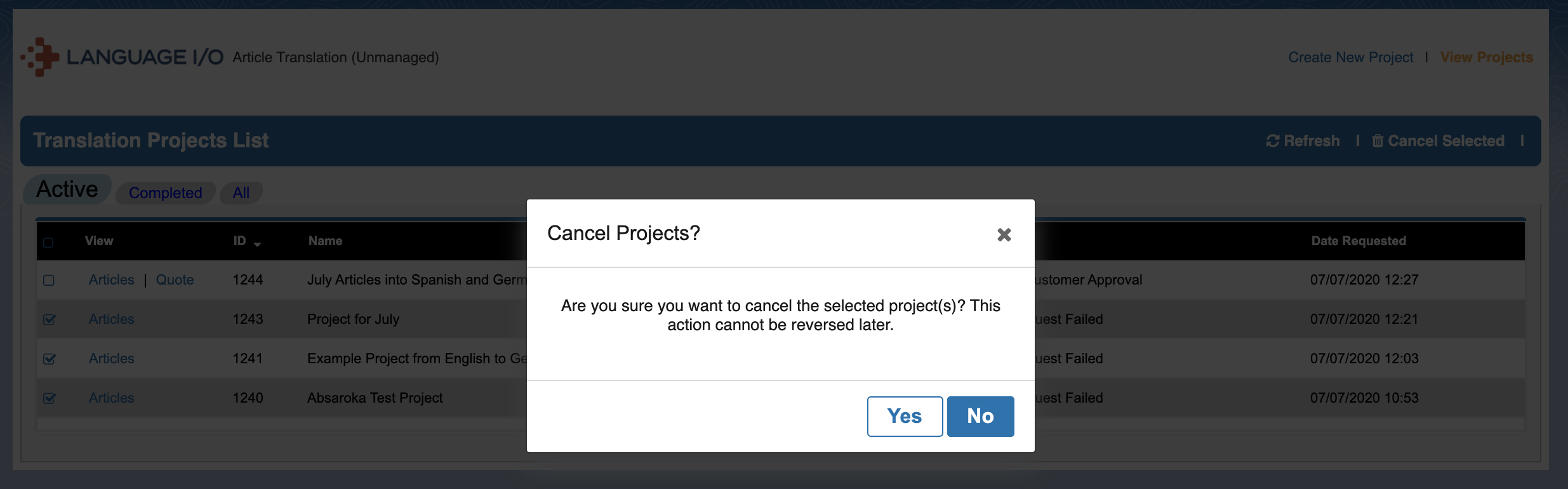Uncheck the Absaroka Test Project checkbox
The image size is (1568, 489).
(x=49, y=398)
